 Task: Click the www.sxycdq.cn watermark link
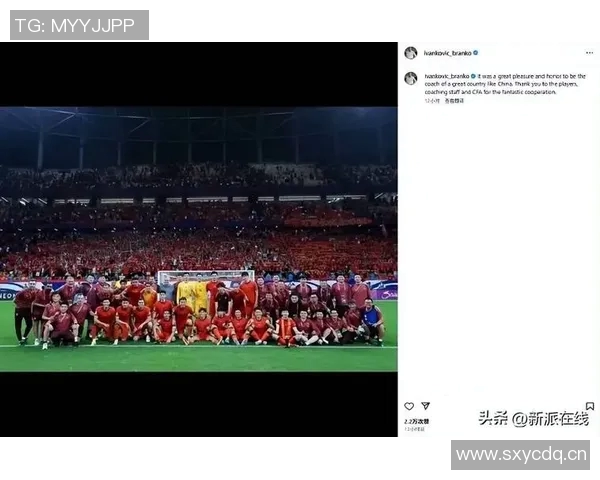point(520,455)
